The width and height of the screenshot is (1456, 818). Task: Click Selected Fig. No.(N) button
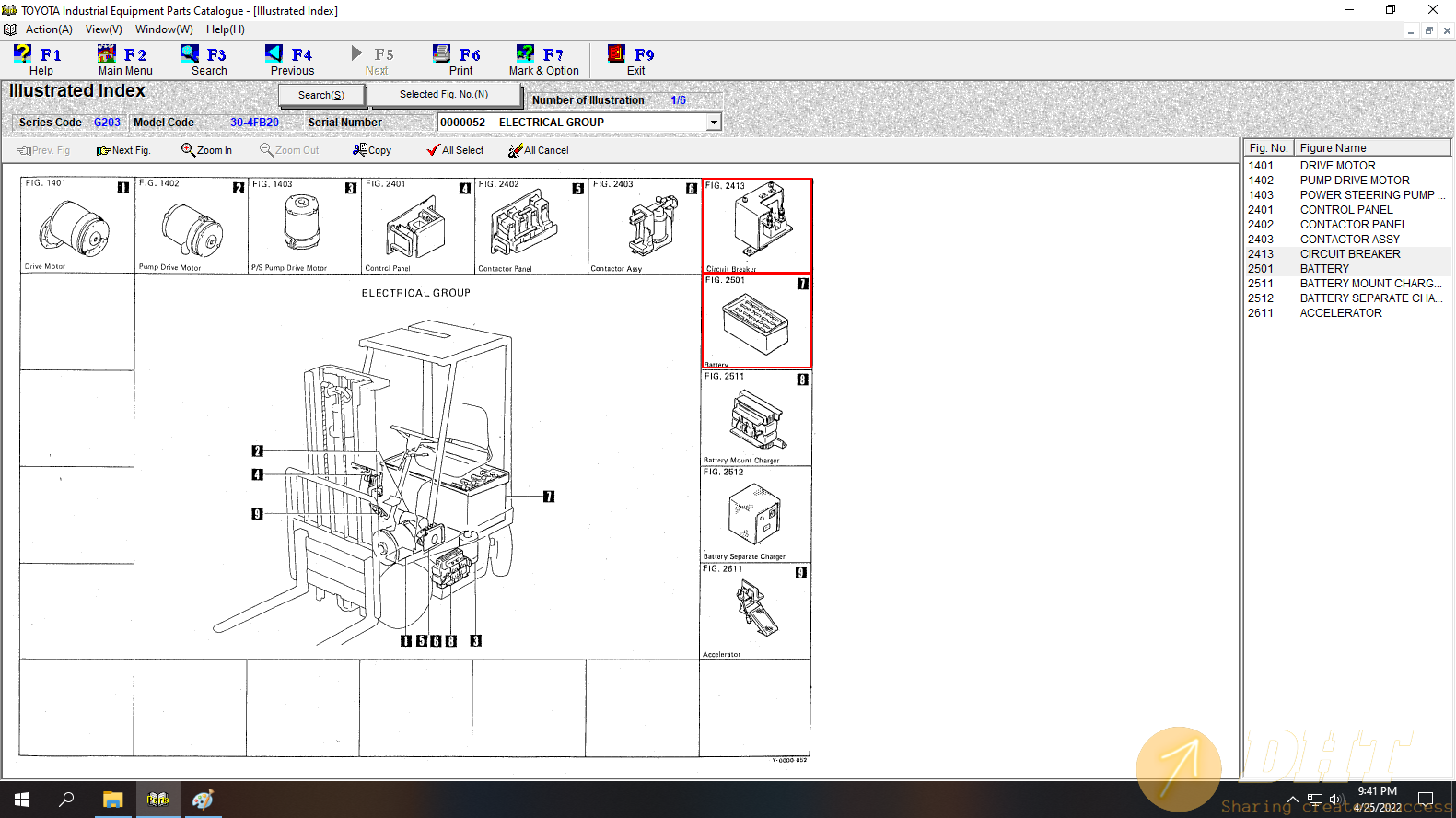tap(444, 94)
